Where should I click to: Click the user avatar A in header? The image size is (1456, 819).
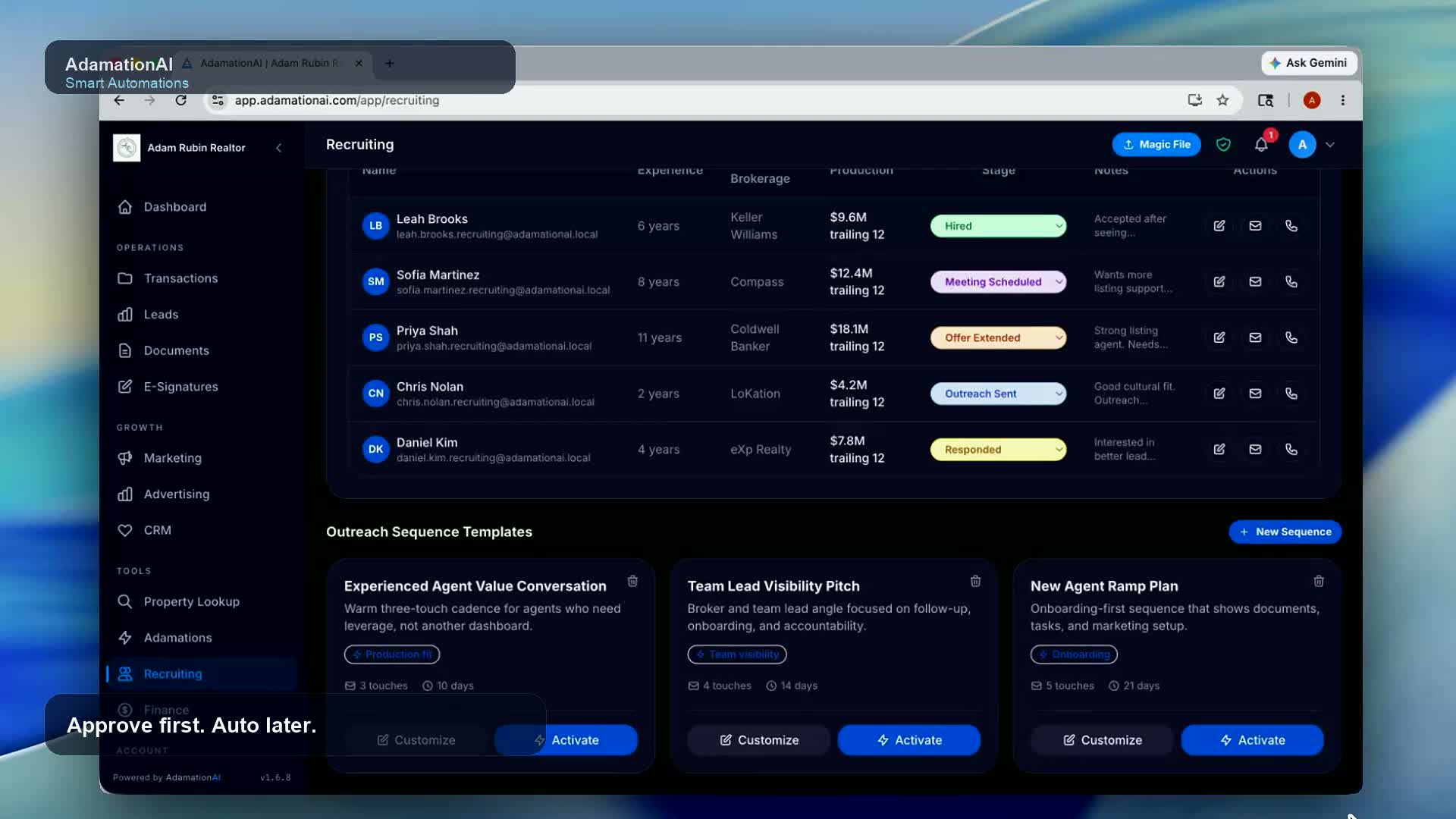coord(1302,145)
